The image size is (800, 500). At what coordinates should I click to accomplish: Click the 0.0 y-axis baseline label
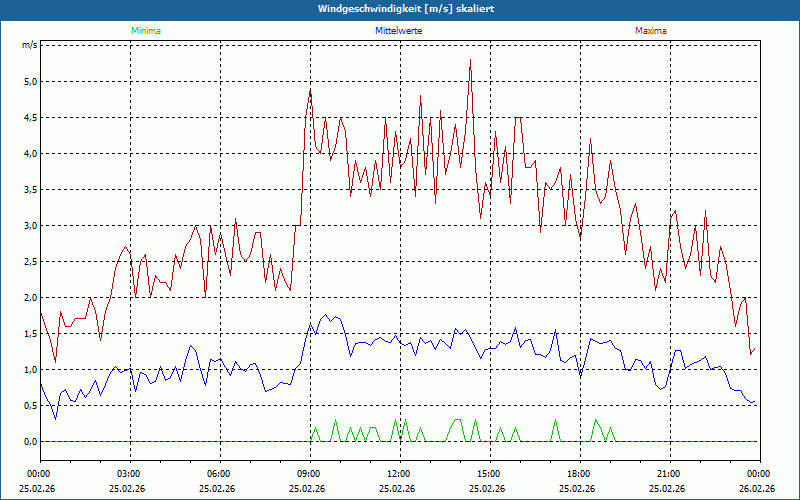coord(30,442)
